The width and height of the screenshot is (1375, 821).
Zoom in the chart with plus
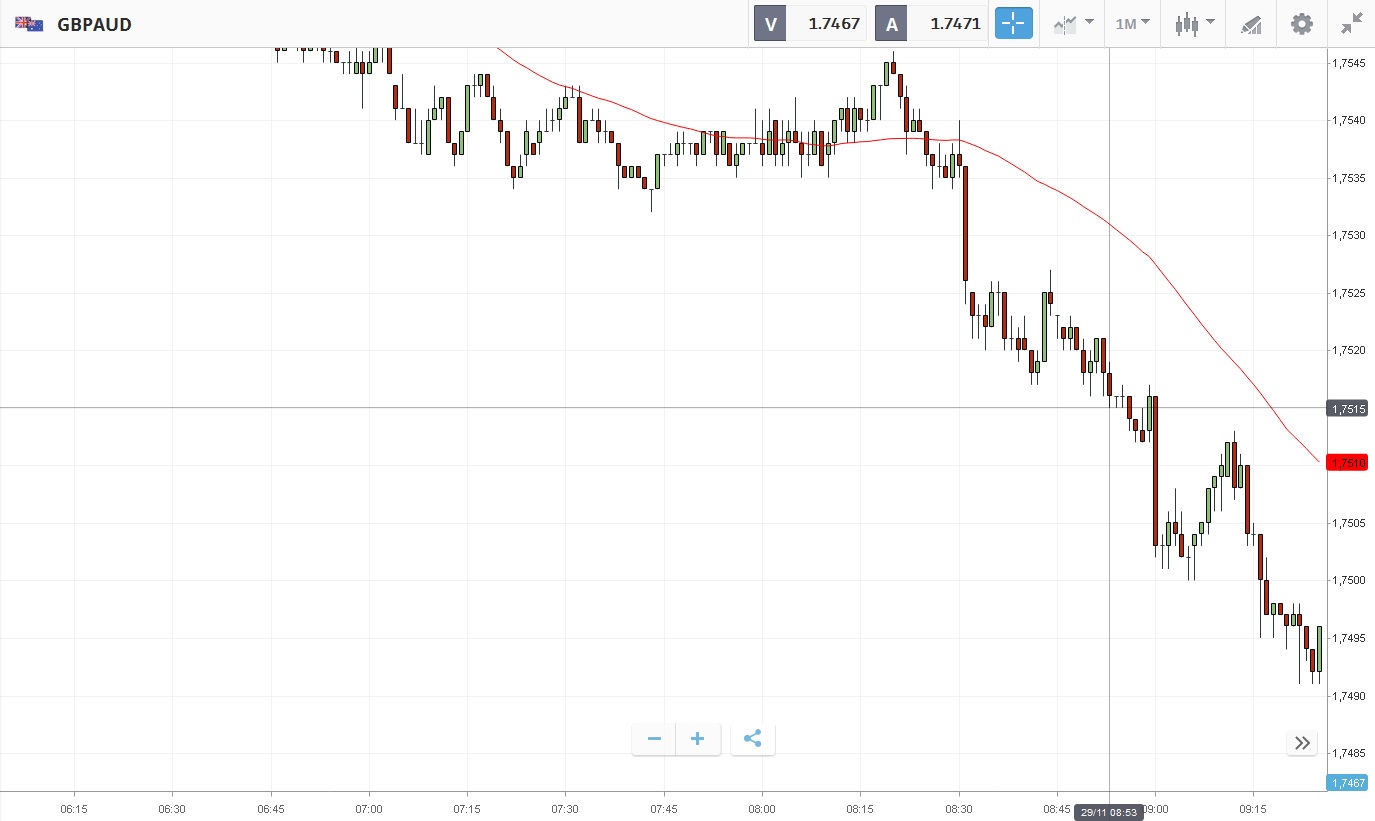point(698,739)
